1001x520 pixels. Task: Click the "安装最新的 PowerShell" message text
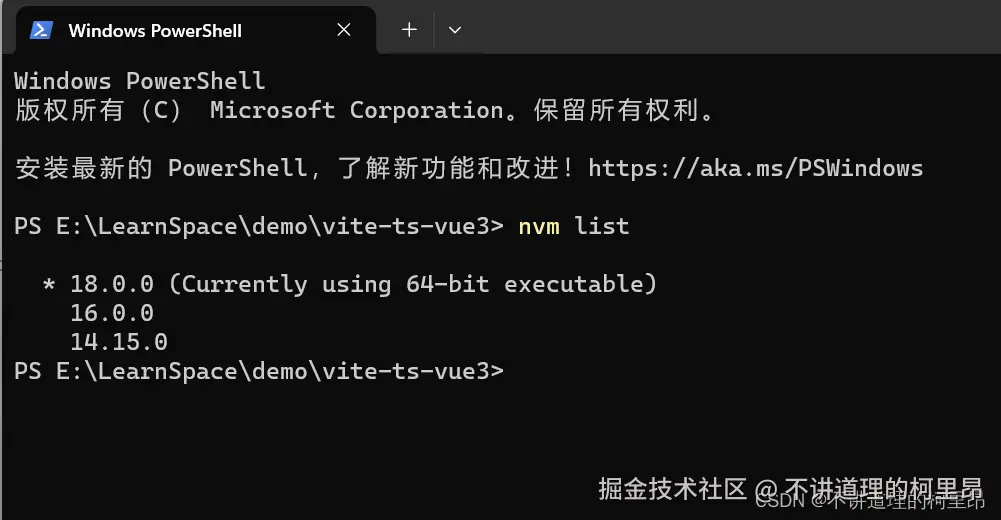click(160, 167)
